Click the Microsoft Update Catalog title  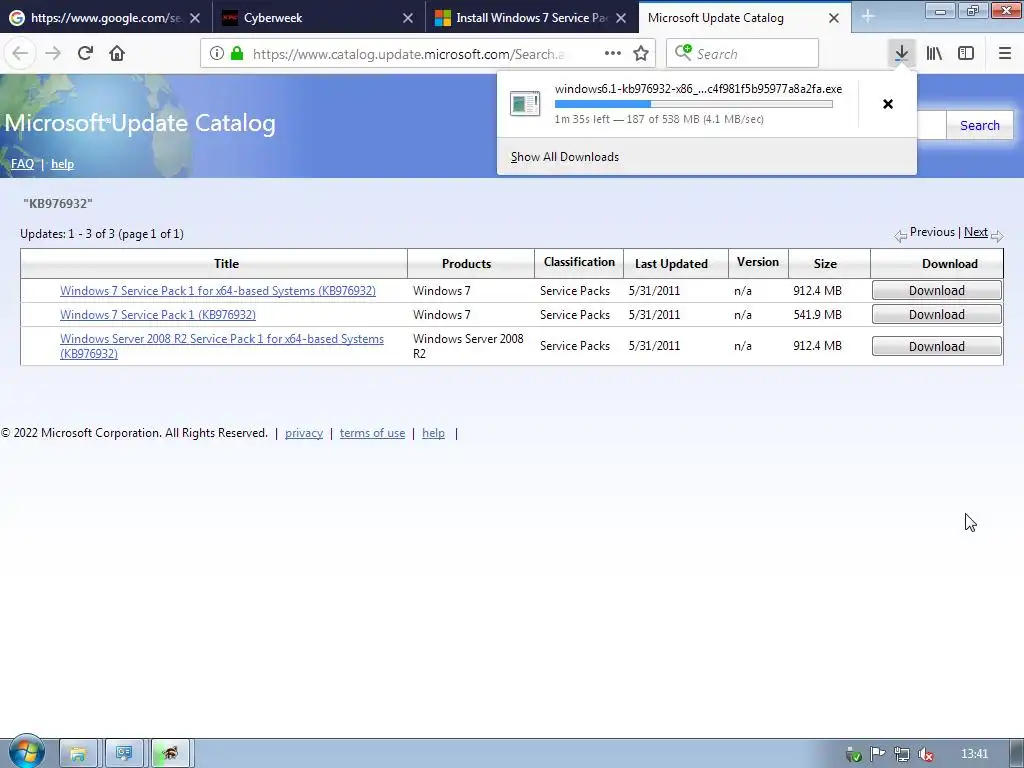(x=140, y=123)
